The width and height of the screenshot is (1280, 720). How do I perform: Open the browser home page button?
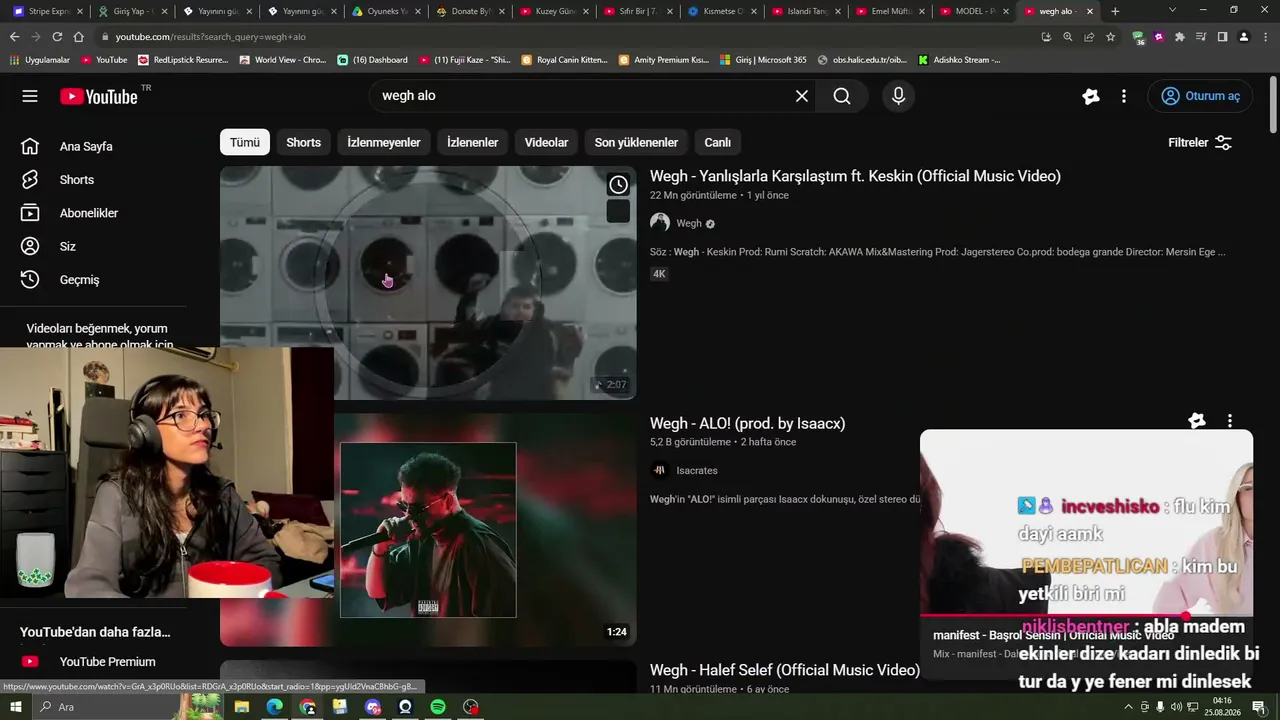click(79, 37)
